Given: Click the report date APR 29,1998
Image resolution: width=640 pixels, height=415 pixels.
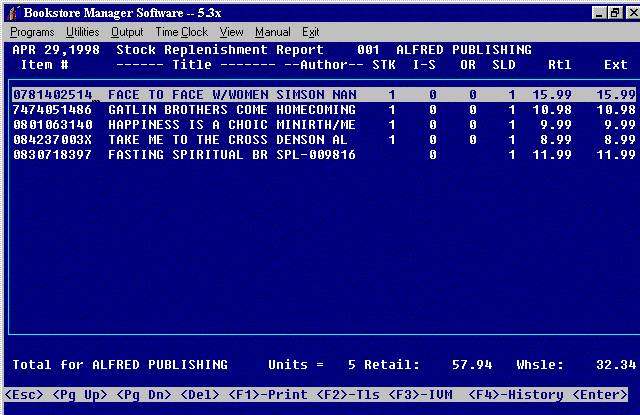Looking at the screenshot, I should (x=56, y=50).
